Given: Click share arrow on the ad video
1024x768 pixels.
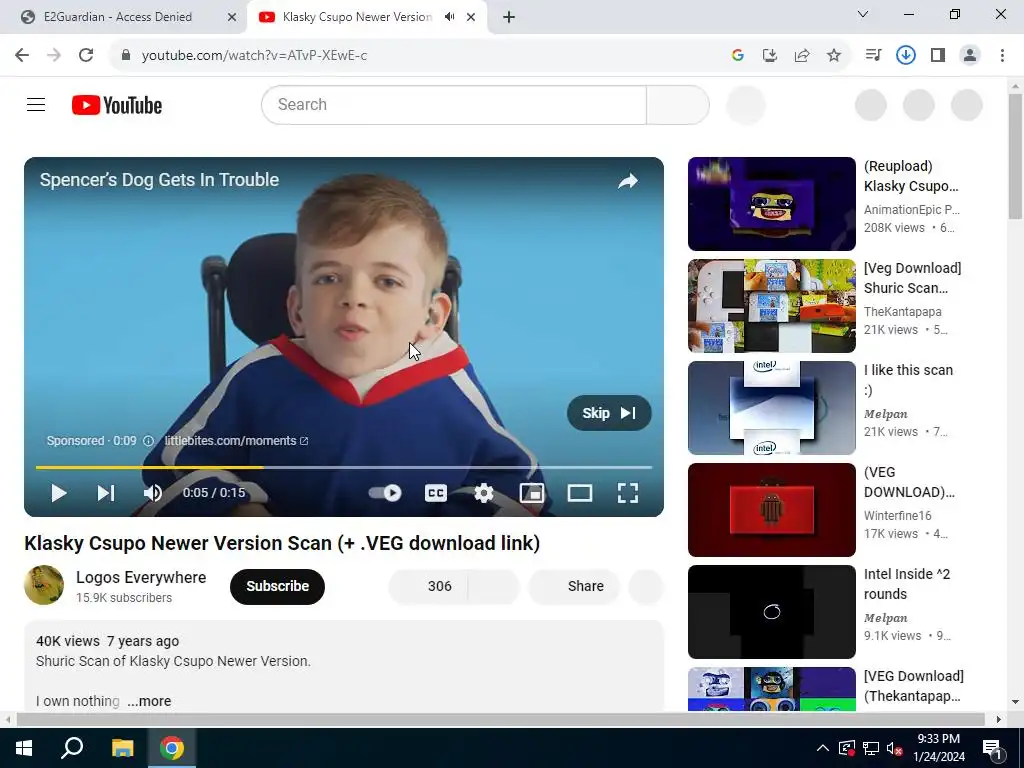Looking at the screenshot, I should 628,181.
